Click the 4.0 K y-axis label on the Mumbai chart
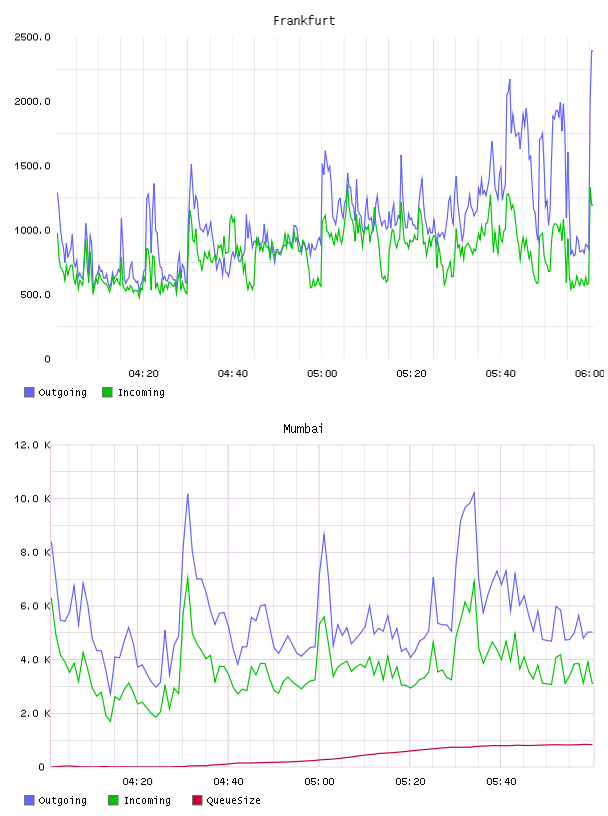The image size is (608, 816). click(x=35, y=659)
